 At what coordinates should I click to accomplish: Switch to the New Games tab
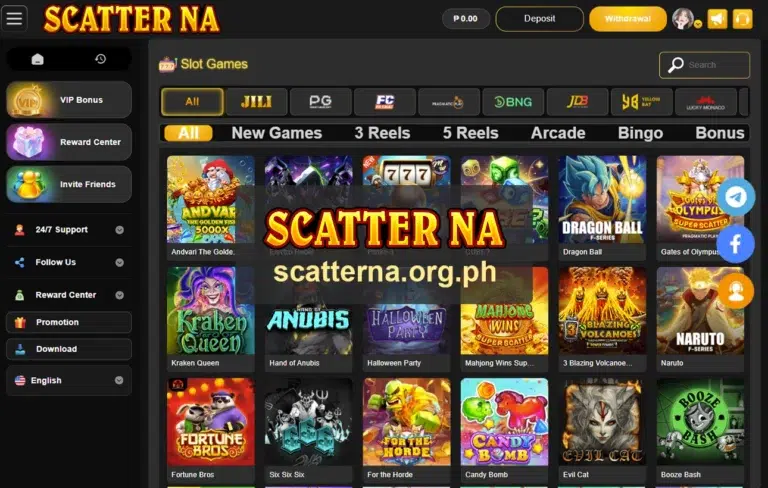(x=277, y=133)
